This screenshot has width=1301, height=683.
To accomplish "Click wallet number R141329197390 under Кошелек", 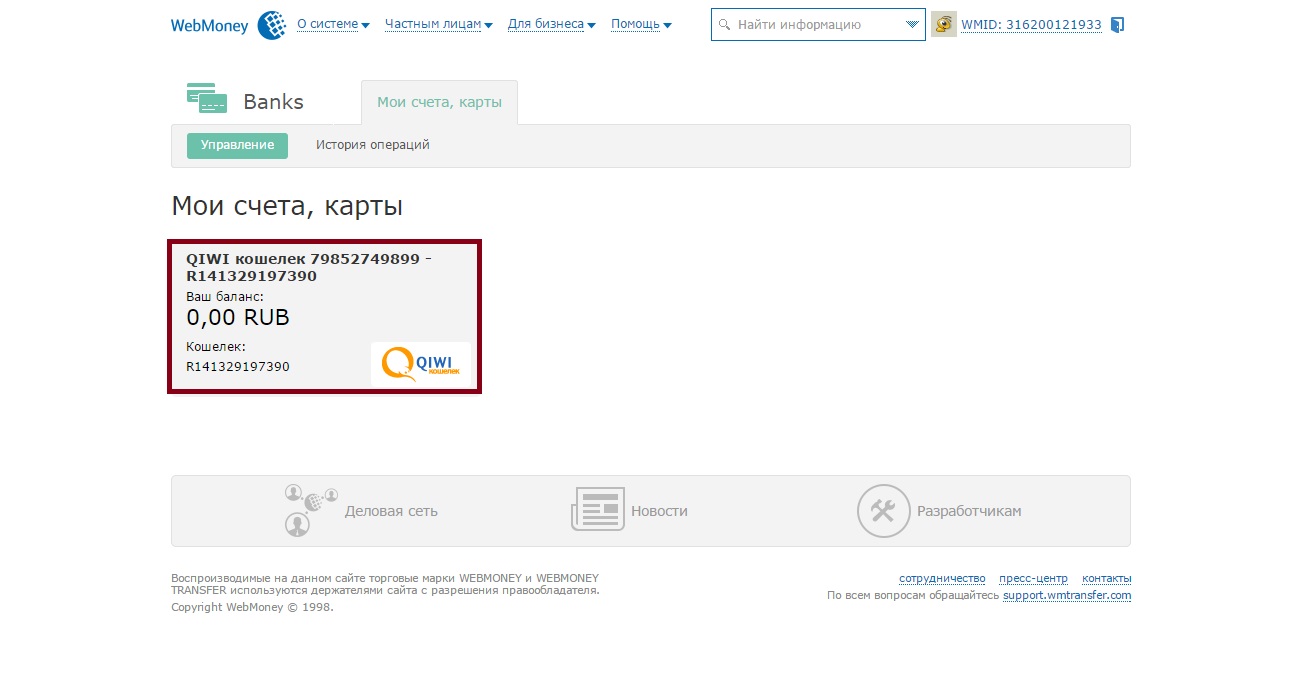I will click(238, 367).
